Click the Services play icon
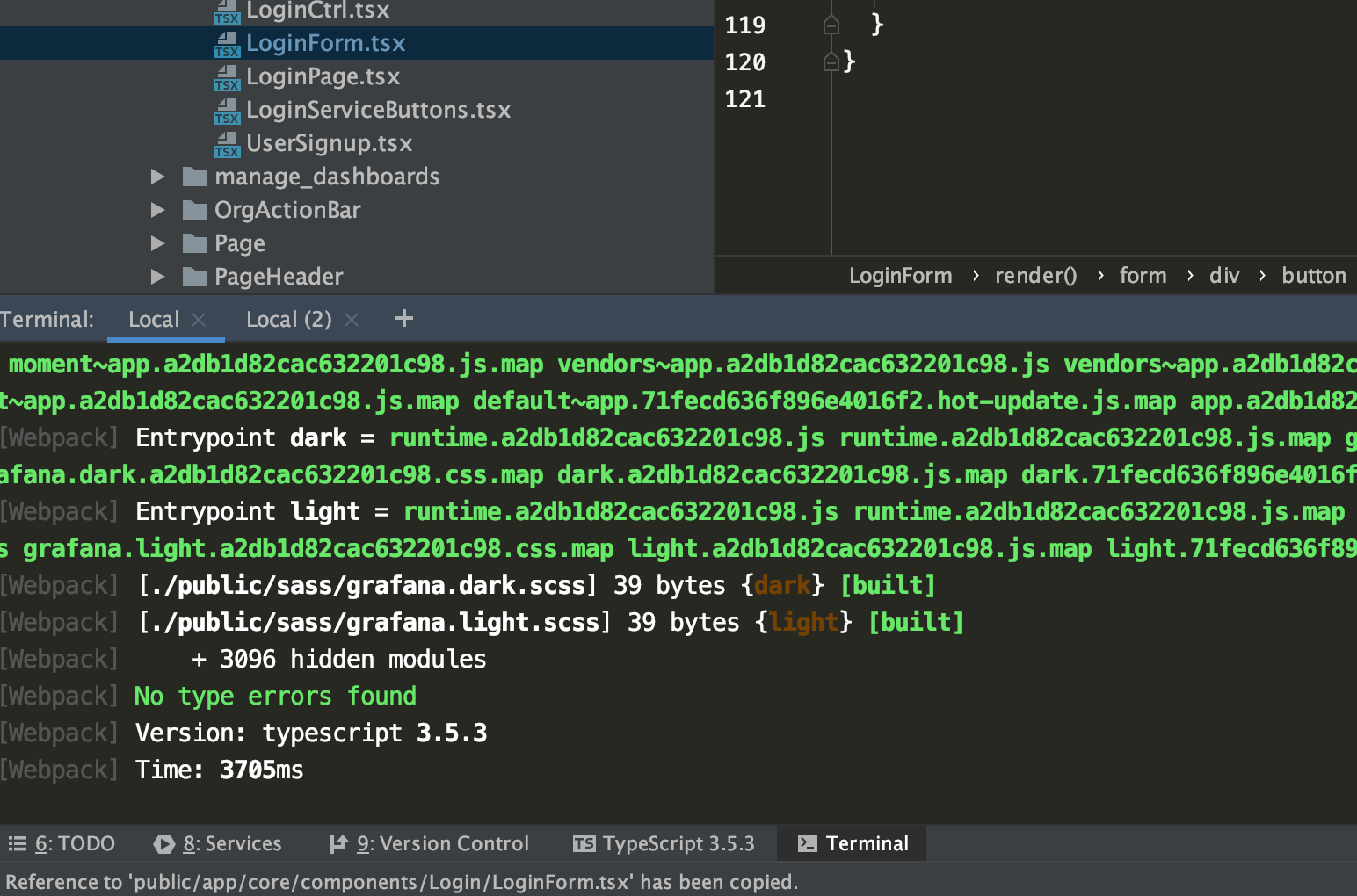Viewport: 1357px width, 896px height. click(163, 844)
